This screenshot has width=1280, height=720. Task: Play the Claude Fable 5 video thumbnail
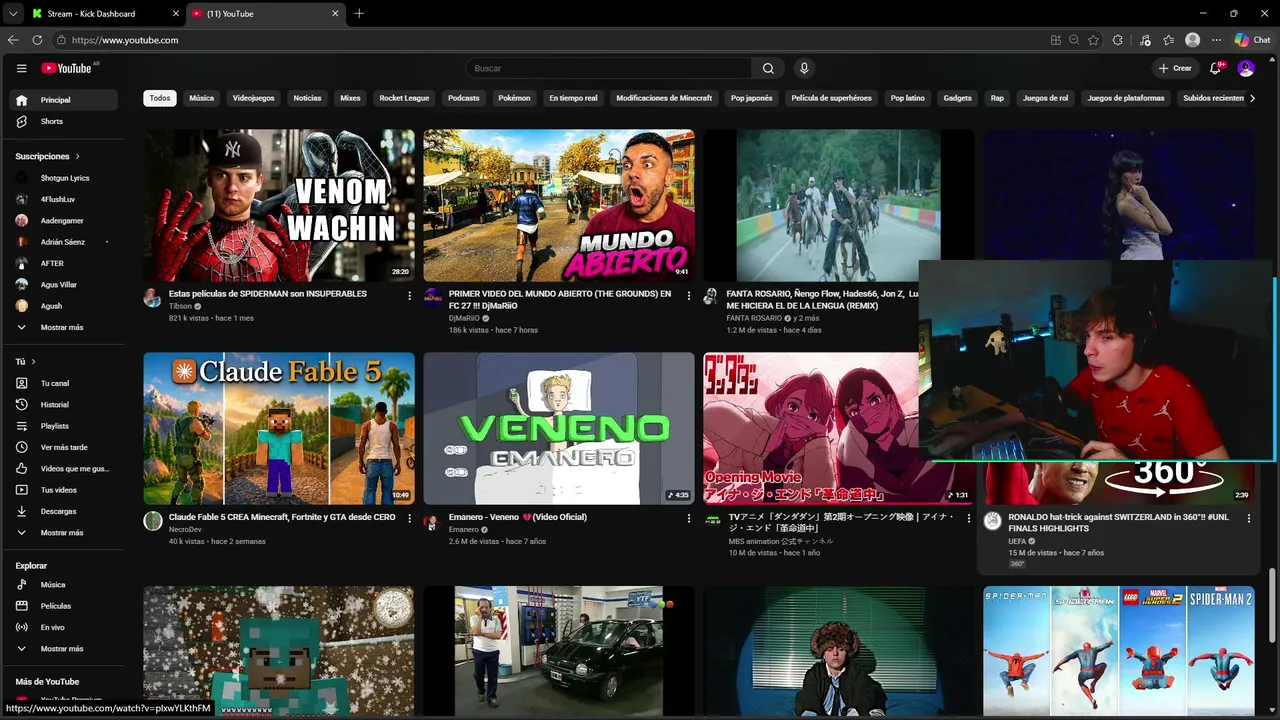pos(279,428)
